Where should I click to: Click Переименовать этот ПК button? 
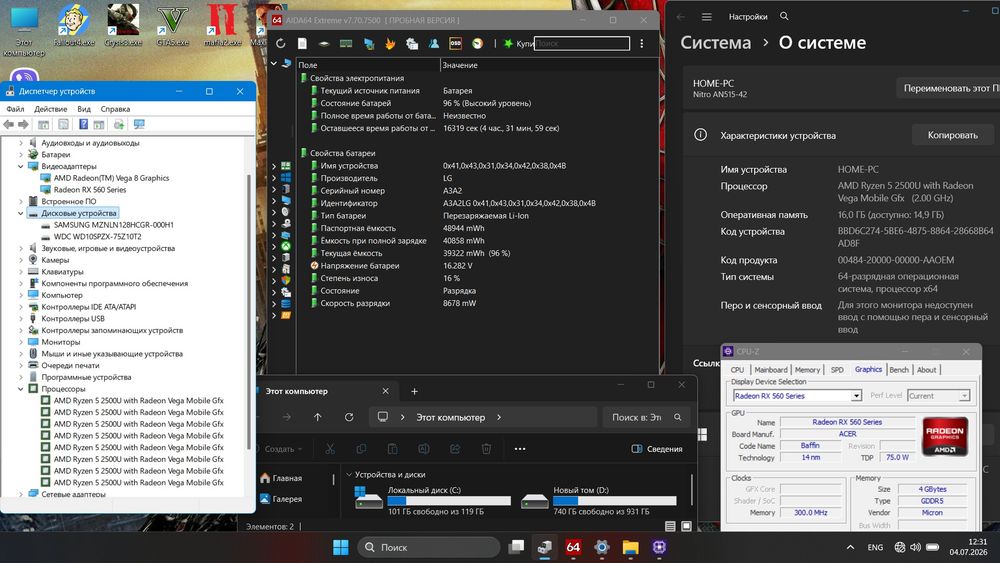pyautogui.click(x=949, y=88)
